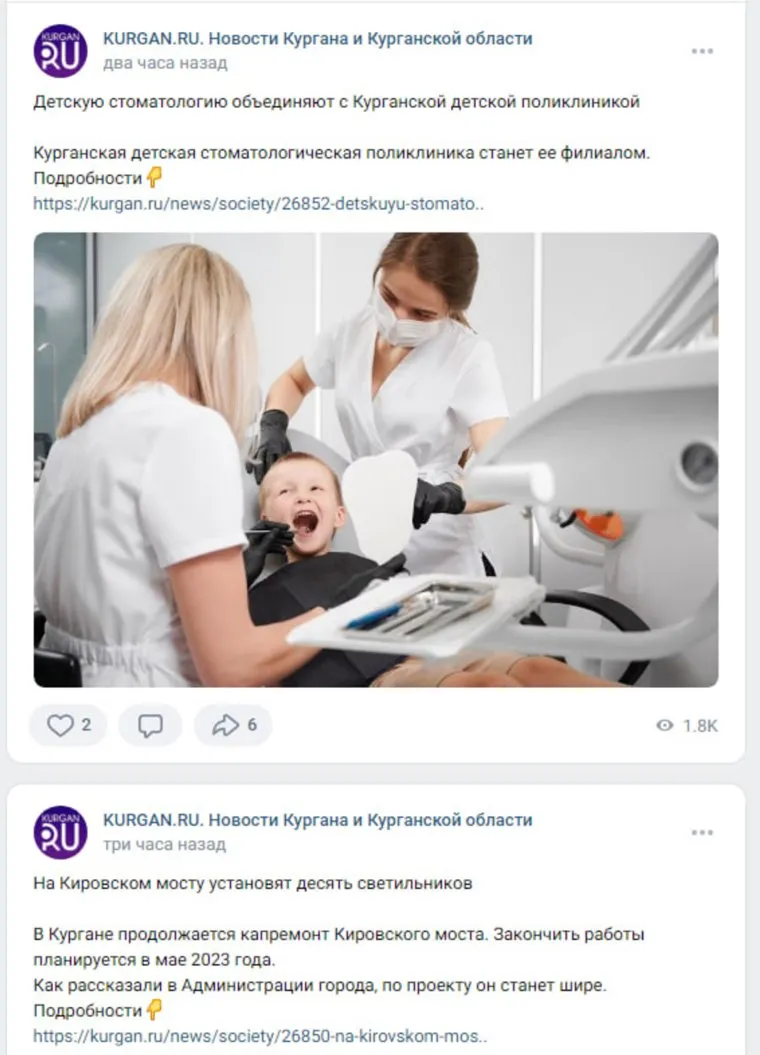Follow the kurgan.ru 26850-na-kirovskom-mos link

point(260,1036)
